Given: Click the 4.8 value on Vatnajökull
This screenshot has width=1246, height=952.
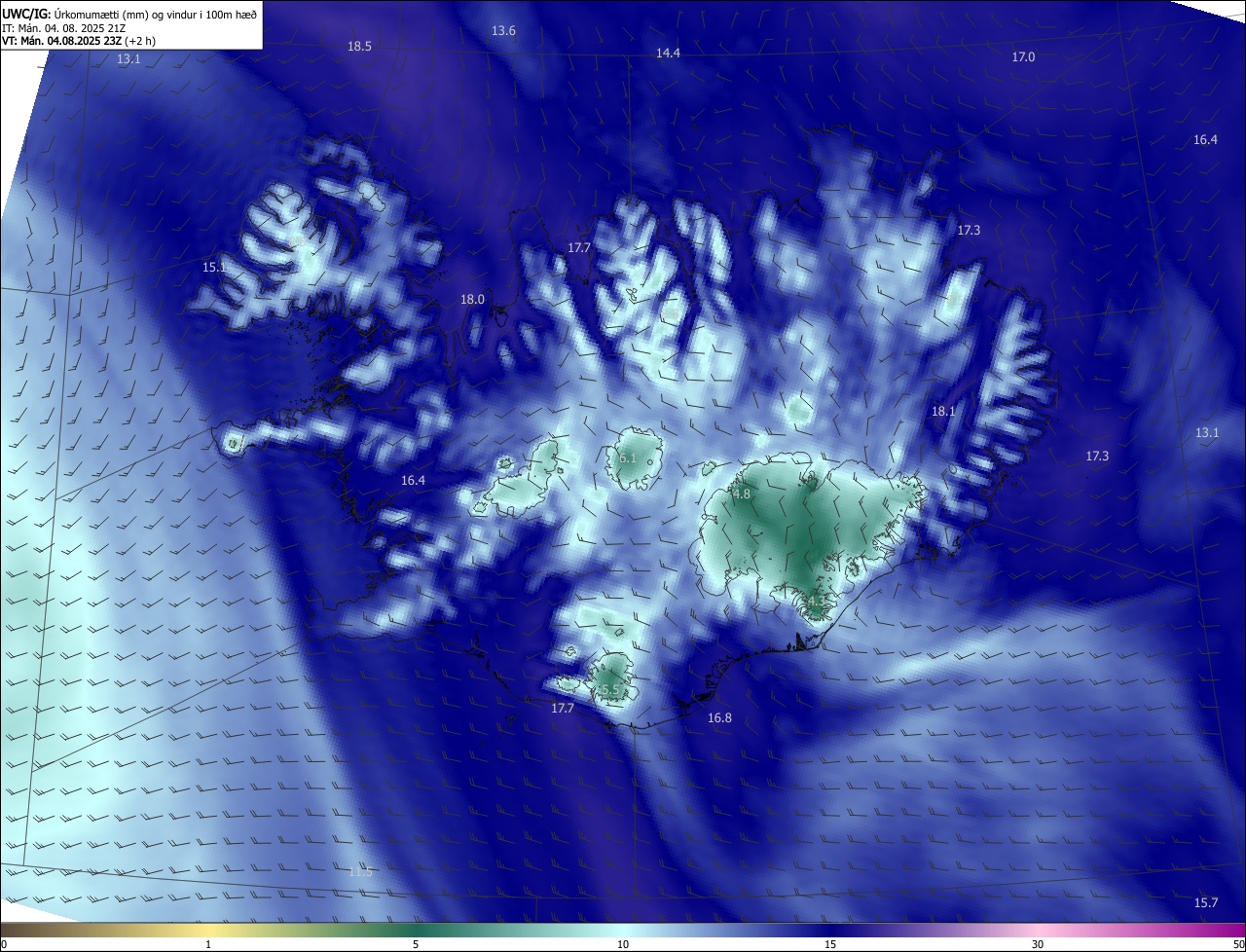Looking at the screenshot, I should tap(742, 494).
